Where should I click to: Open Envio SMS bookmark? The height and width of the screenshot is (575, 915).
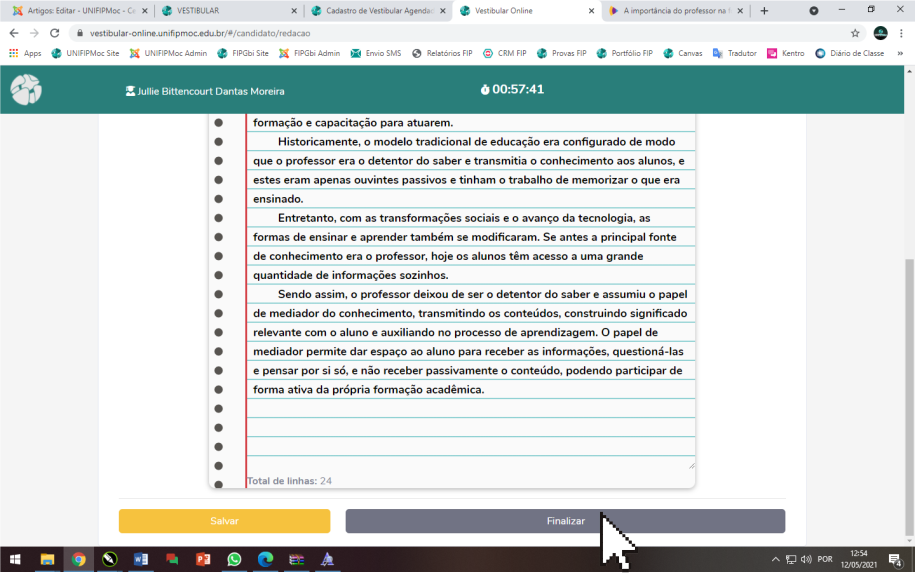tap(376, 53)
